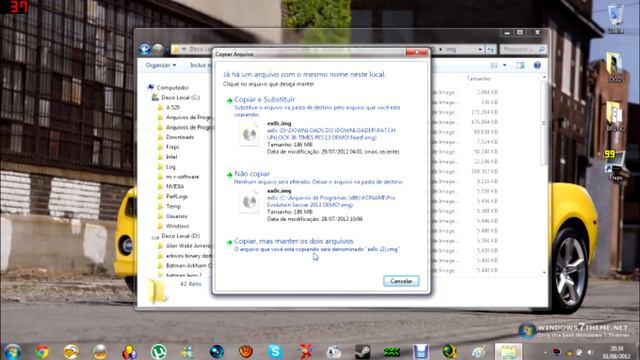Click the volume icon in system tray
This screenshot has height=360, width=640.
pyautogui.click(x=590, y=352)
